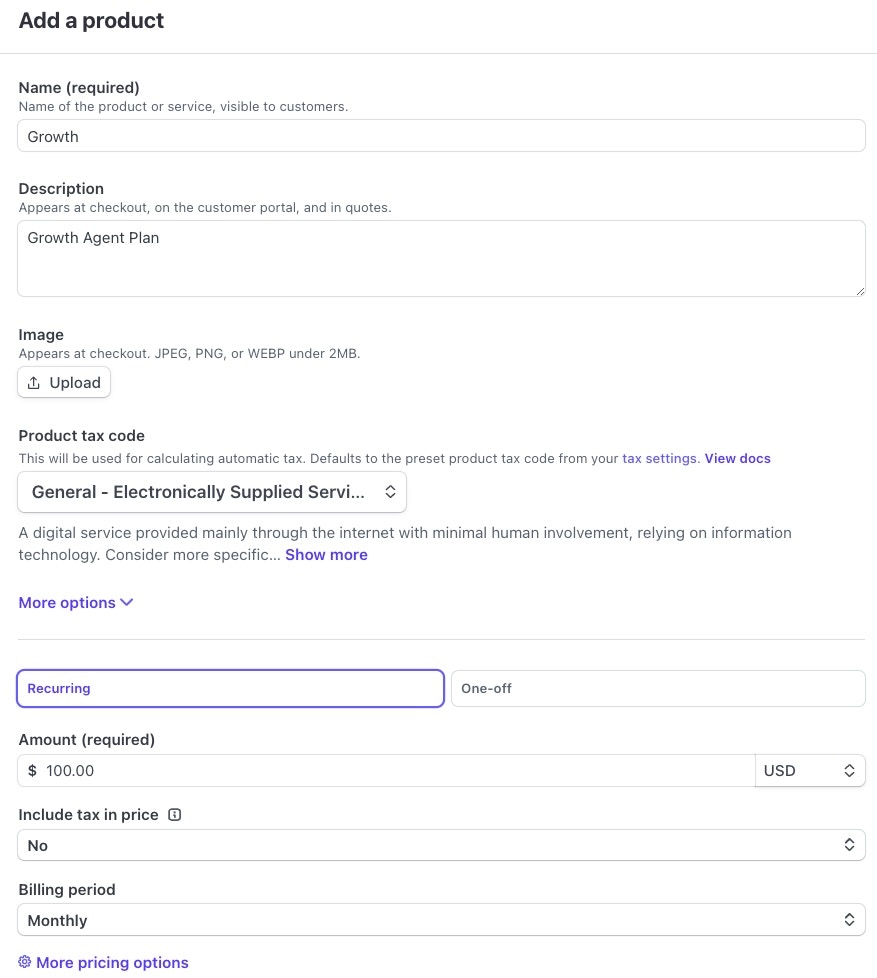Click the chevron beside More options

(126, 602)
